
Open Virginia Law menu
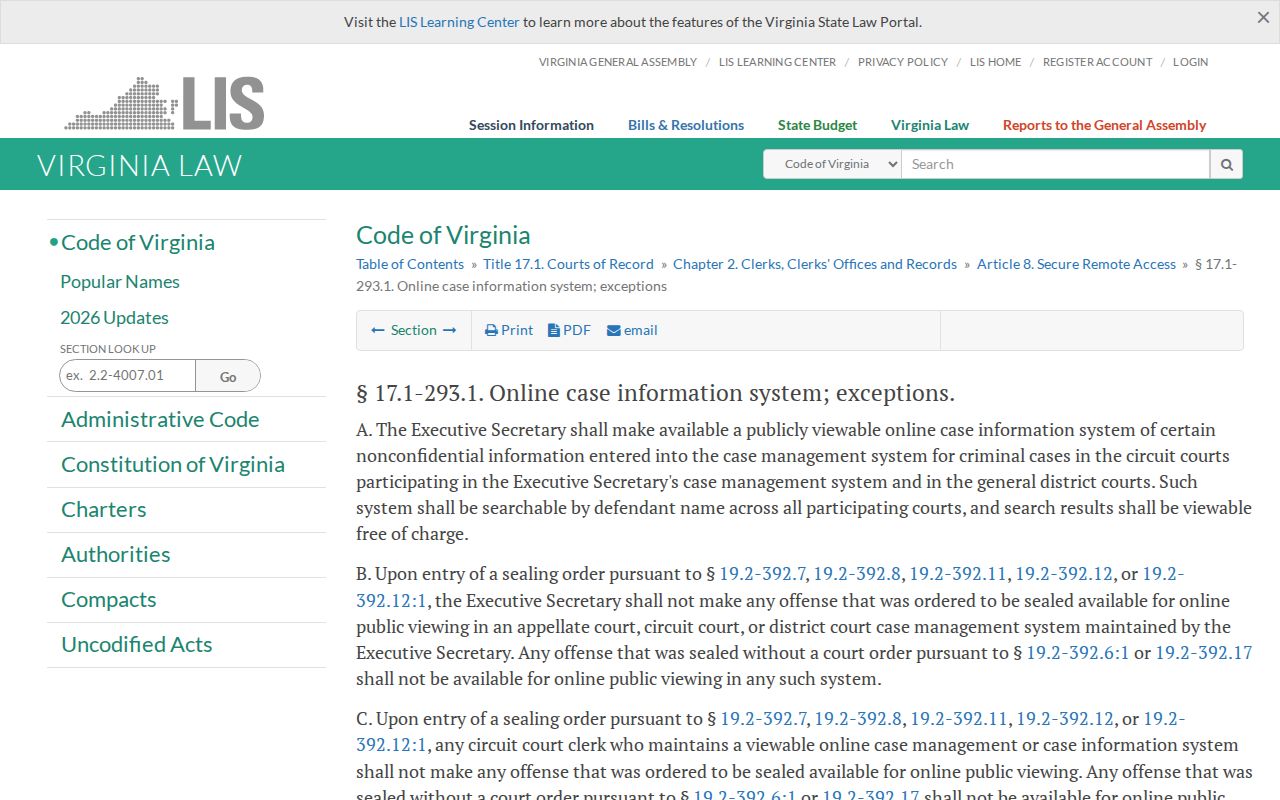[x=930, y=125]
